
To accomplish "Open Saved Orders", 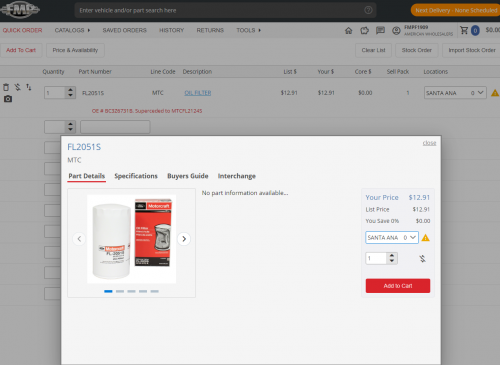I will (125, 30).
